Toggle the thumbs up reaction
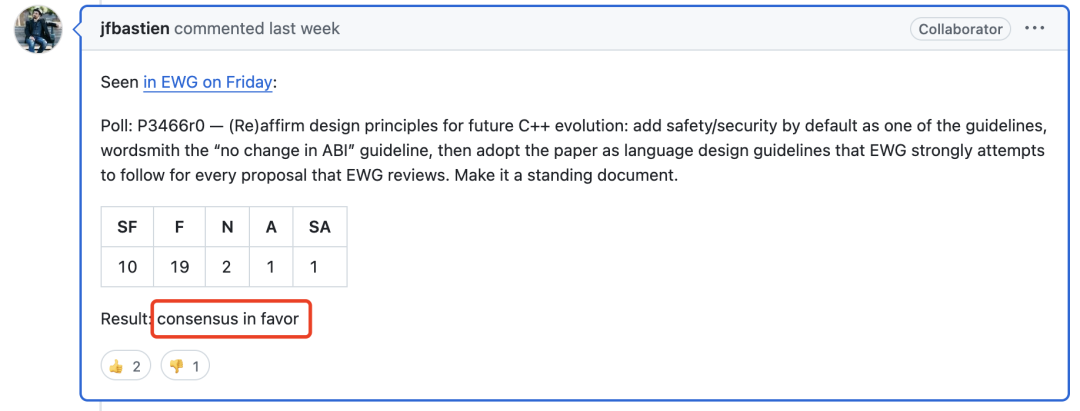Viewport: 1080px width, 411px height. (126, 366)
